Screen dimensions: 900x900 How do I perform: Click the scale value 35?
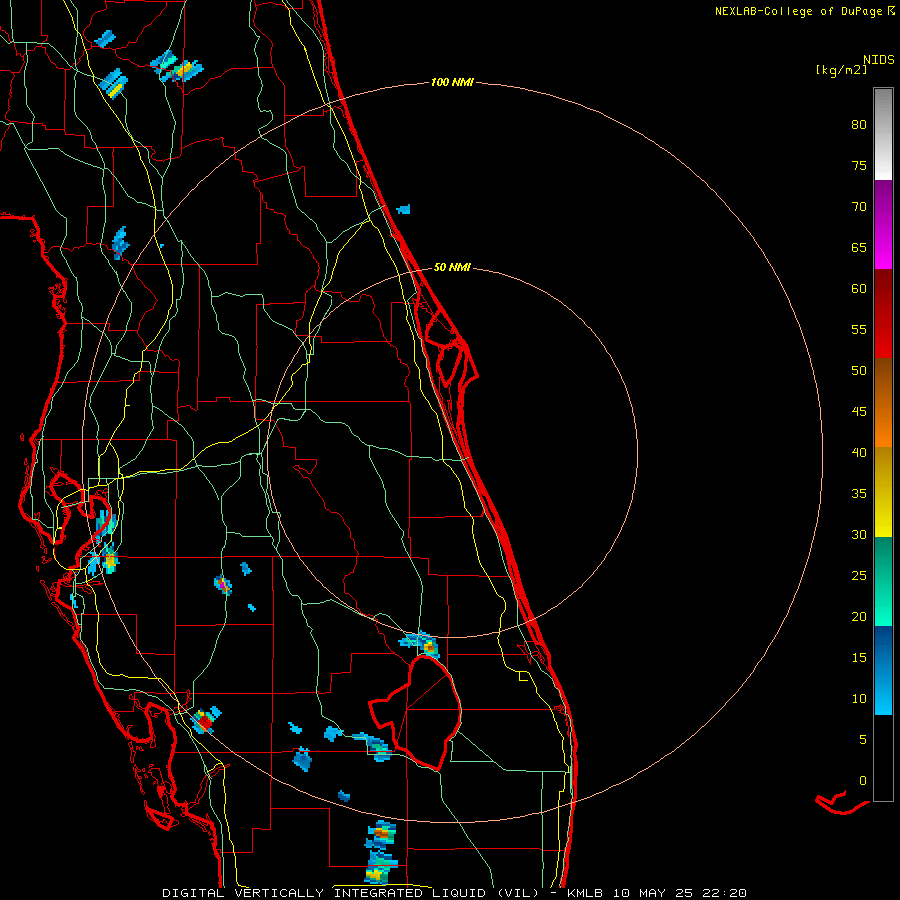pos(859,494)
